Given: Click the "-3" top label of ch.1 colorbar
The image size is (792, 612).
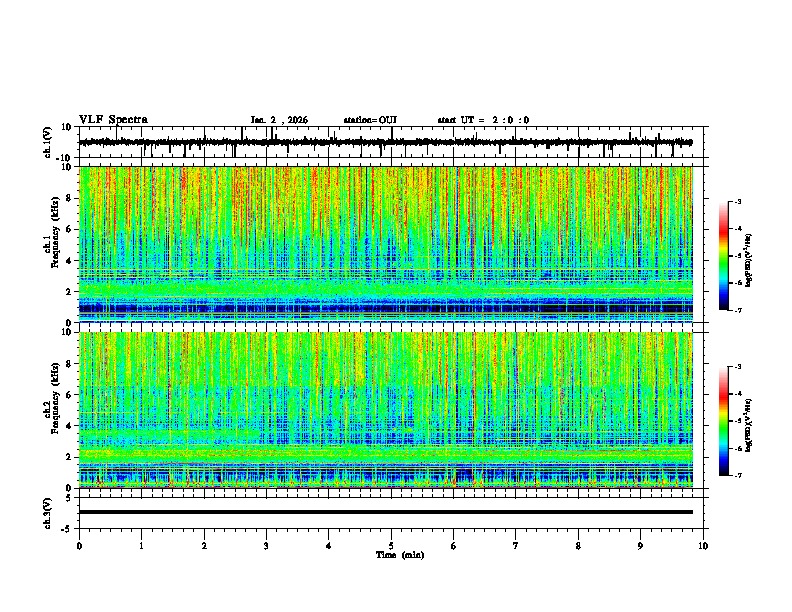Looking at the screenshot, I should click(x=738, y=201).
